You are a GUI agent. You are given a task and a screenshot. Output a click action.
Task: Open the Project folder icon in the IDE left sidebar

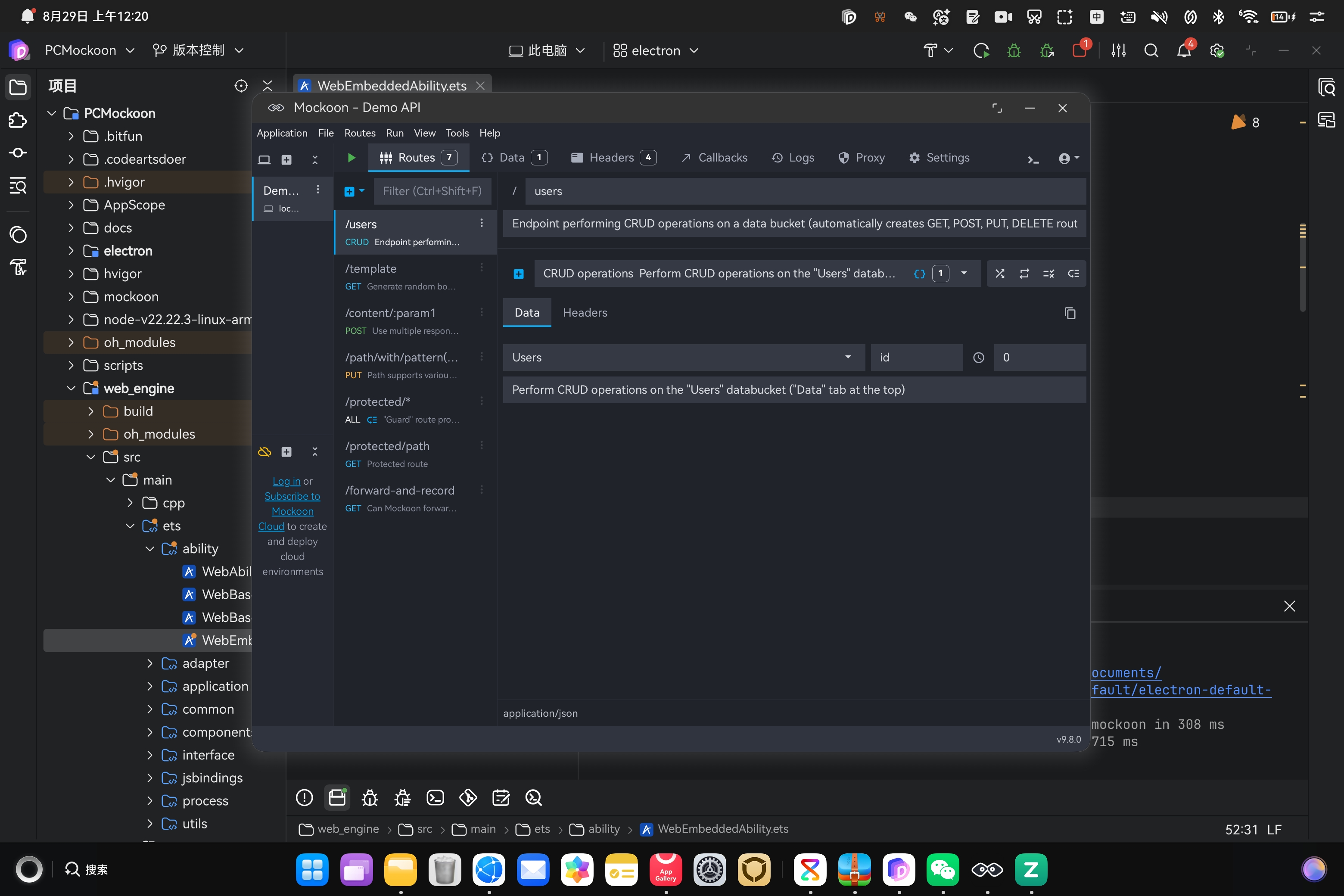[x=18, y=87]
